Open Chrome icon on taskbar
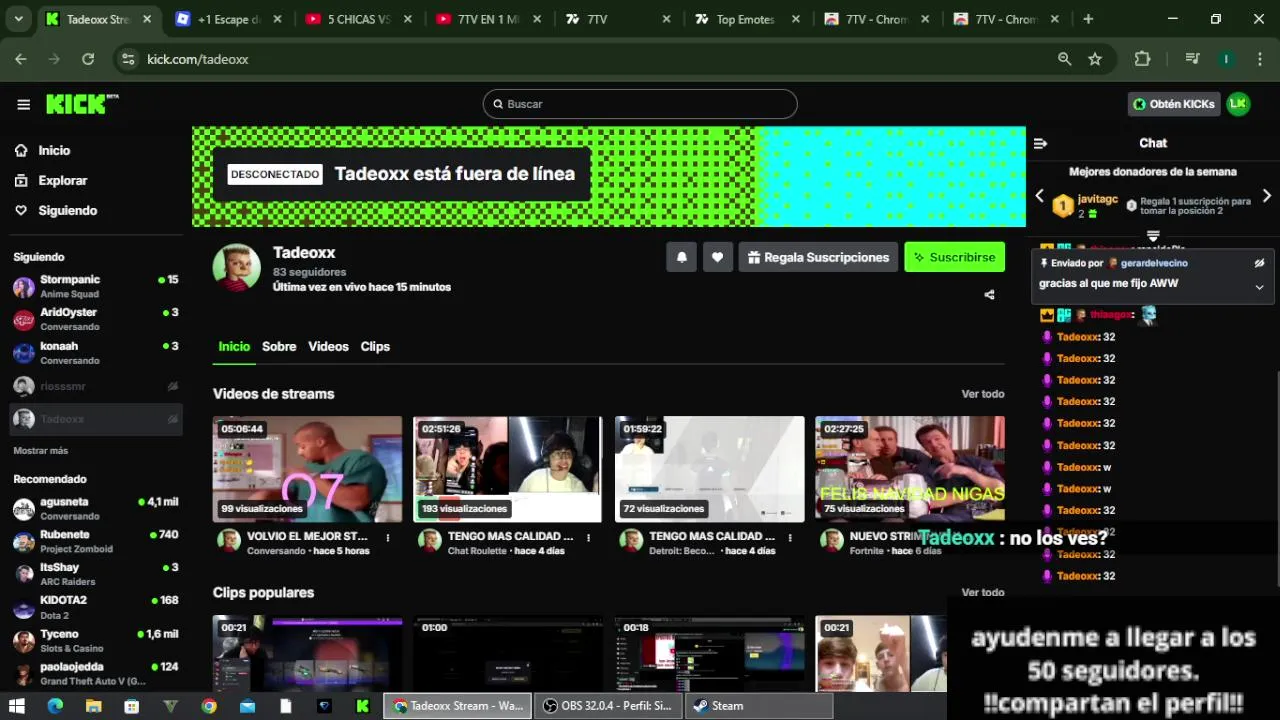The width and height of the screenshot is (1280, 720). tap(208, 706)
